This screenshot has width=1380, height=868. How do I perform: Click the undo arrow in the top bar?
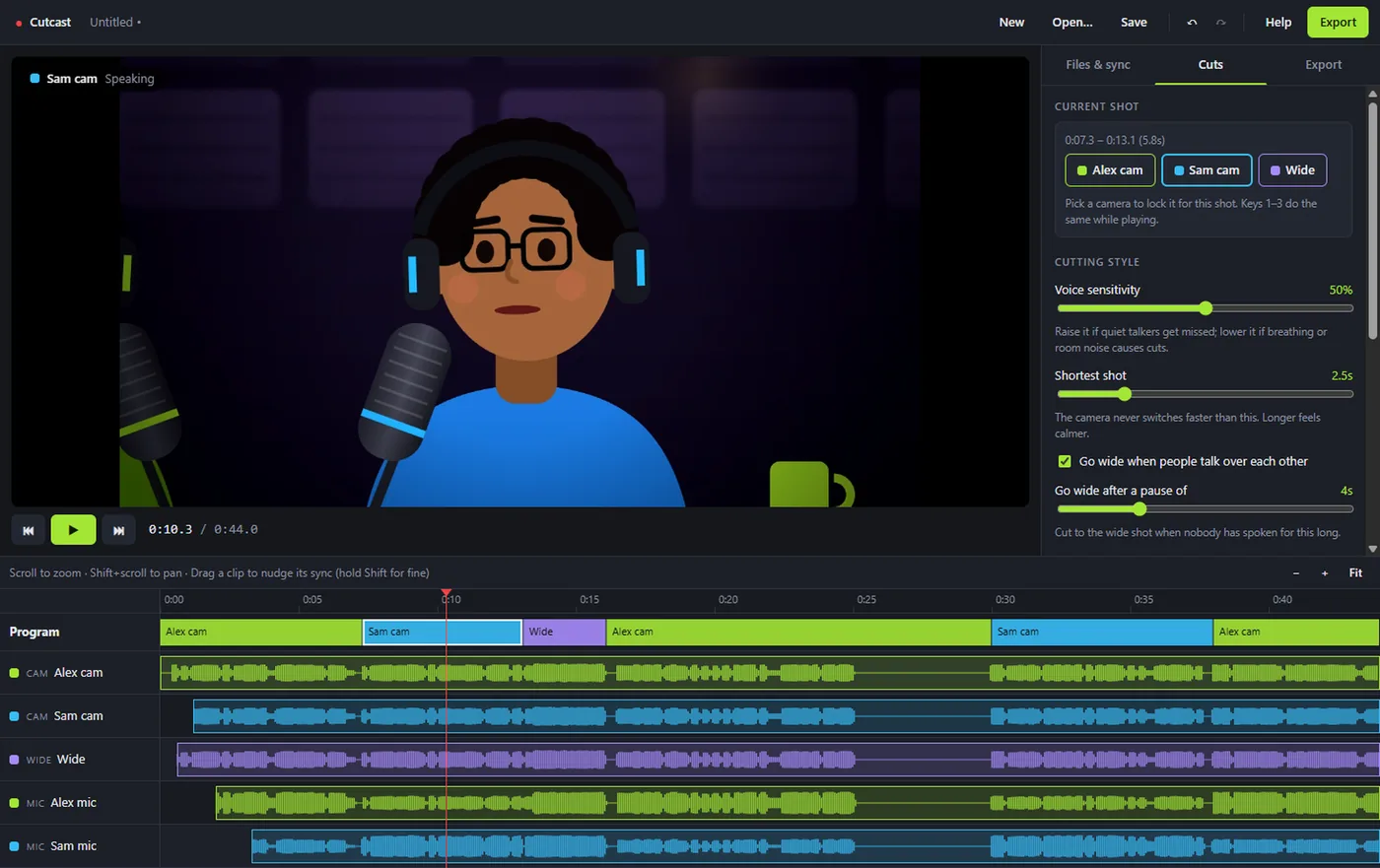pyautogui.click(x=1192, y=23)
